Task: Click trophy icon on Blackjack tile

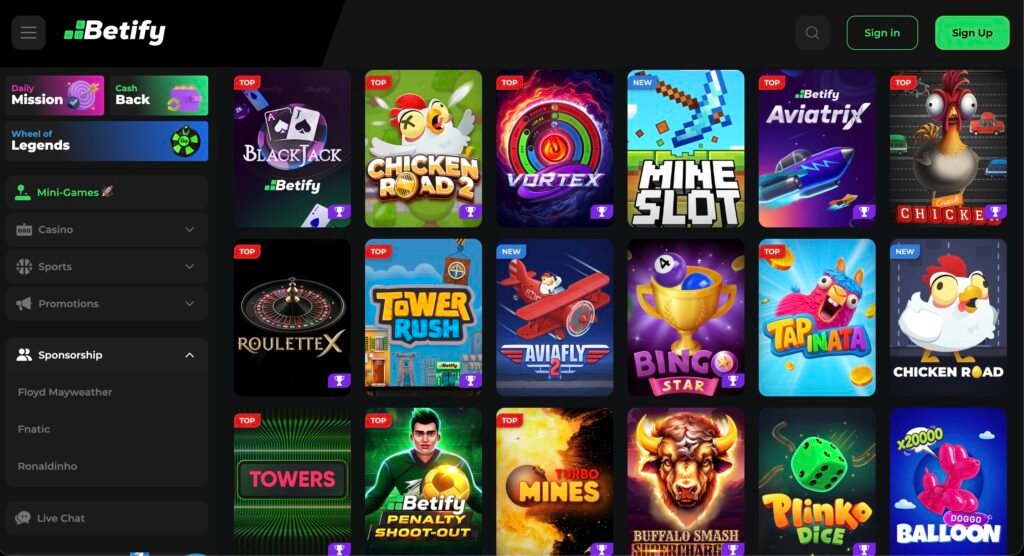Action: 339,212
